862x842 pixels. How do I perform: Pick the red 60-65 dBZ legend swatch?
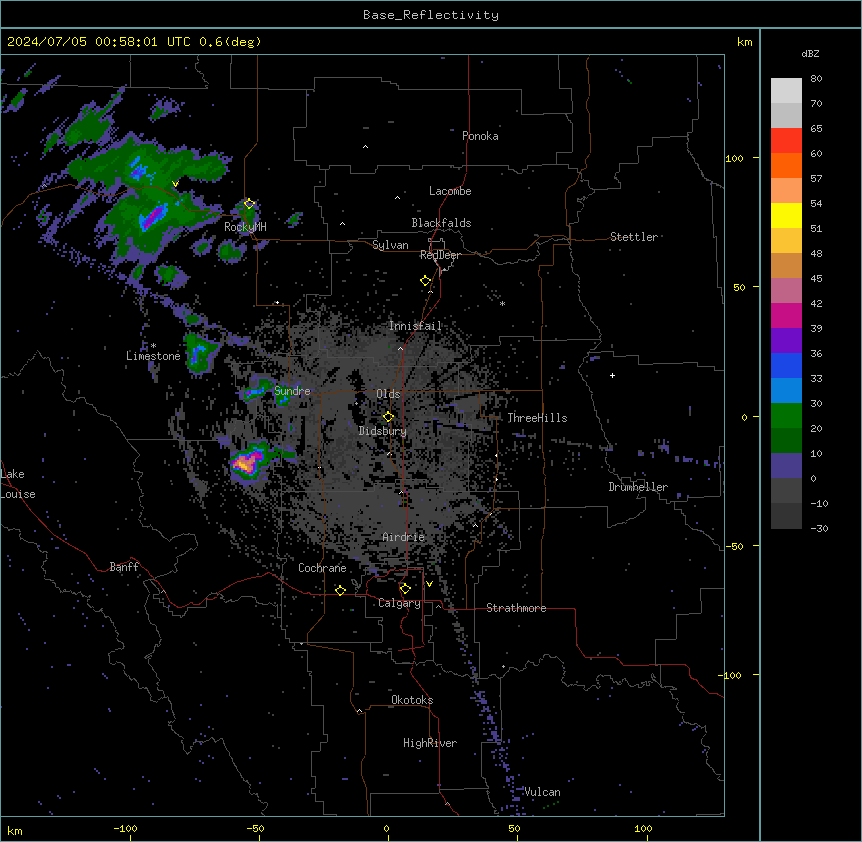click(x=786, y=141)
